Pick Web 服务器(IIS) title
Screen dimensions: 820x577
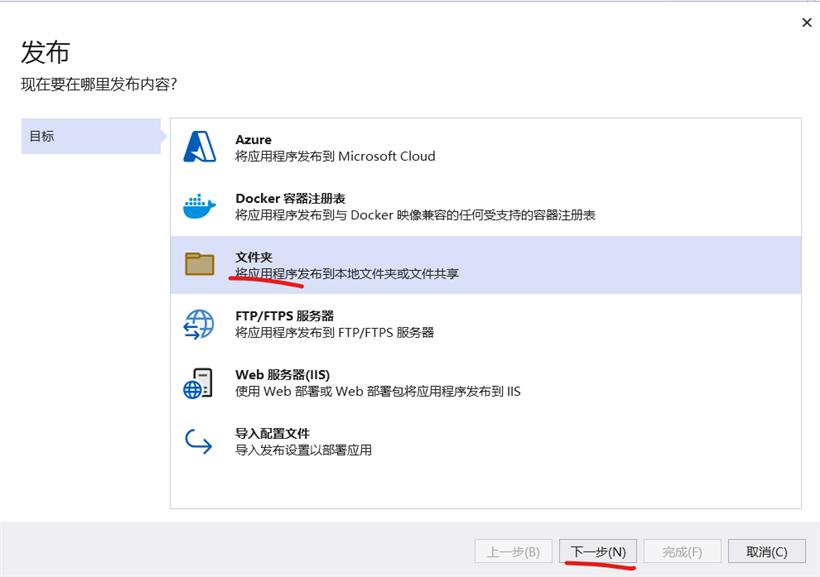pyautogui.click(x=282, y=375)
